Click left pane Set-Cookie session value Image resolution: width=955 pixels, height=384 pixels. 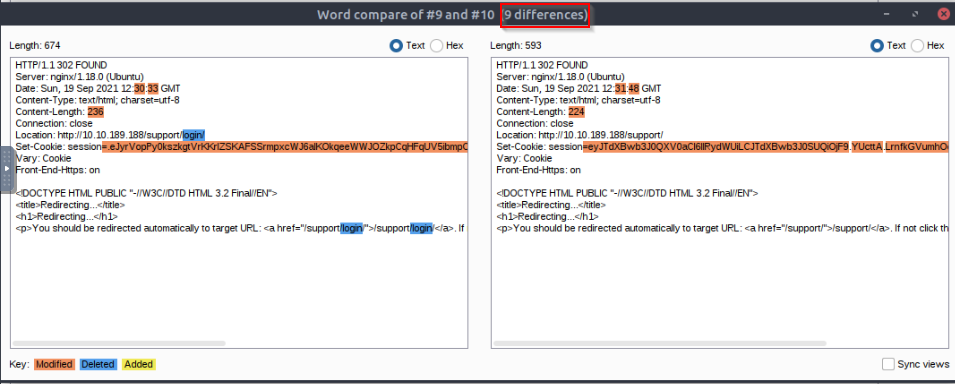(x=285, y=147)
